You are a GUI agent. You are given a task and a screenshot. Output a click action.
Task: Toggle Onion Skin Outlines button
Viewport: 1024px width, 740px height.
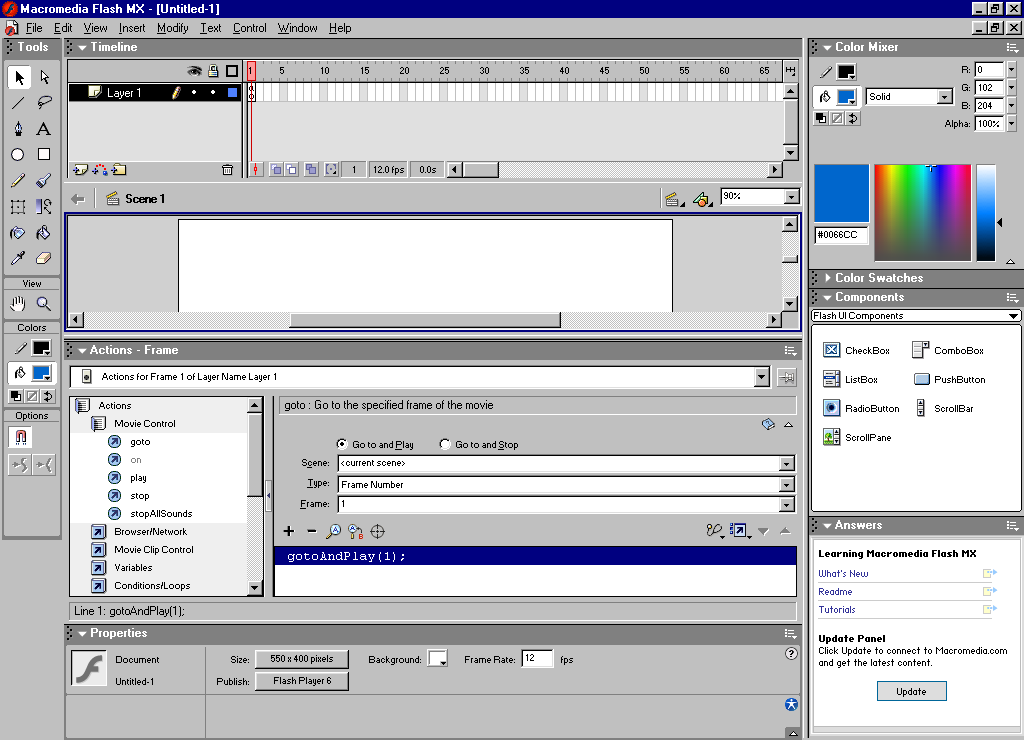pos(291,170)
